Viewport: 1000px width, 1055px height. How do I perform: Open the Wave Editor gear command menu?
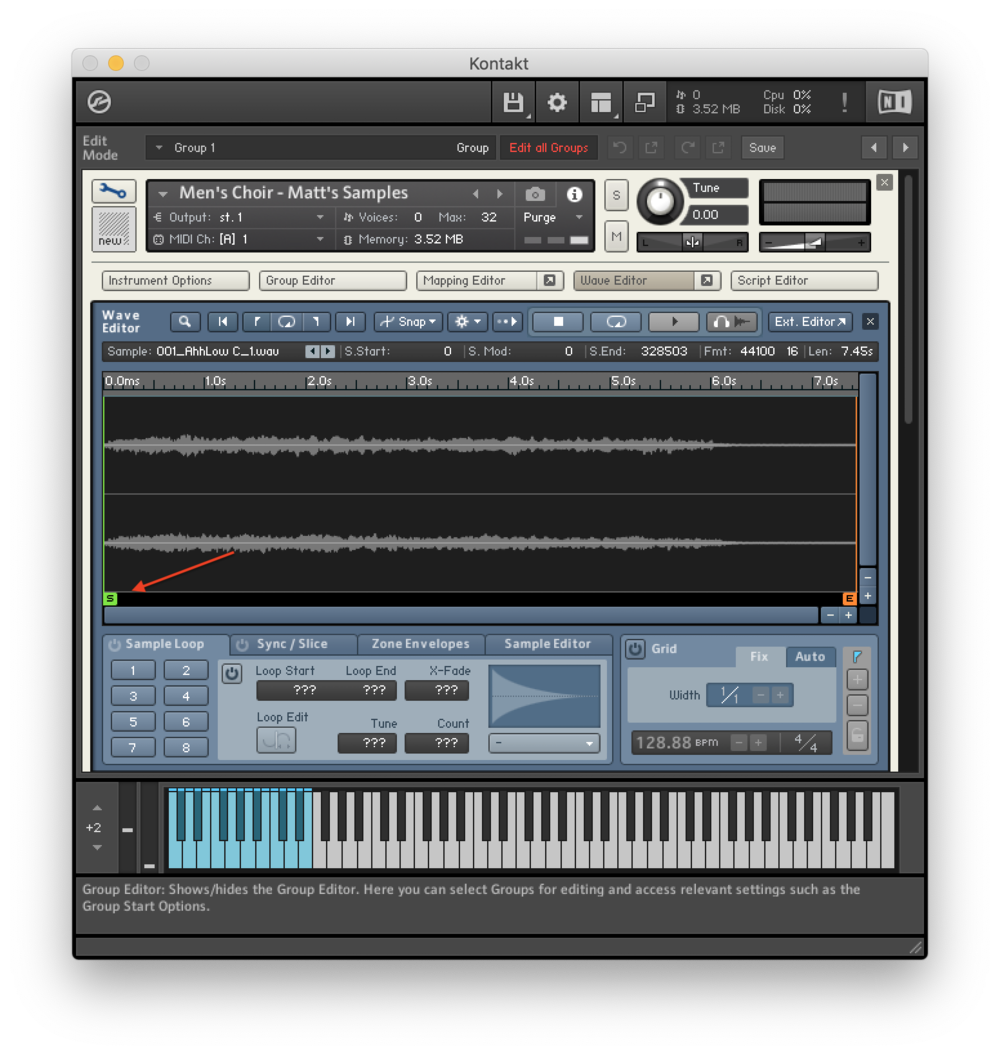pos(468,322)
